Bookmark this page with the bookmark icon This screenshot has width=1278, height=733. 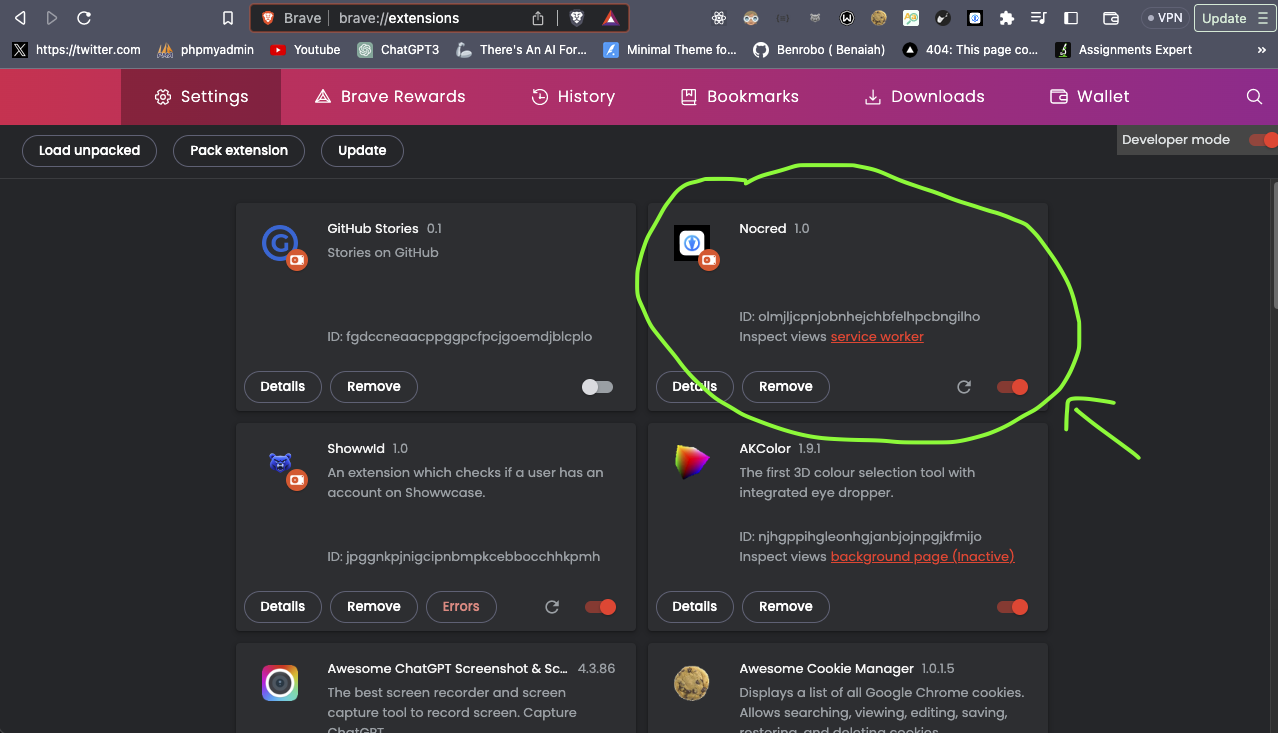228,18
